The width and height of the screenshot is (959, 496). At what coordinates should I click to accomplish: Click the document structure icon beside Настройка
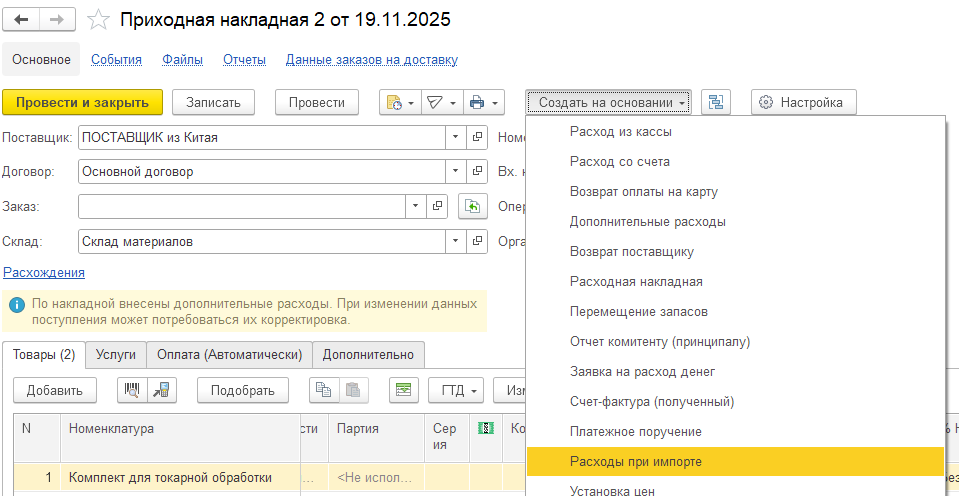716,102
